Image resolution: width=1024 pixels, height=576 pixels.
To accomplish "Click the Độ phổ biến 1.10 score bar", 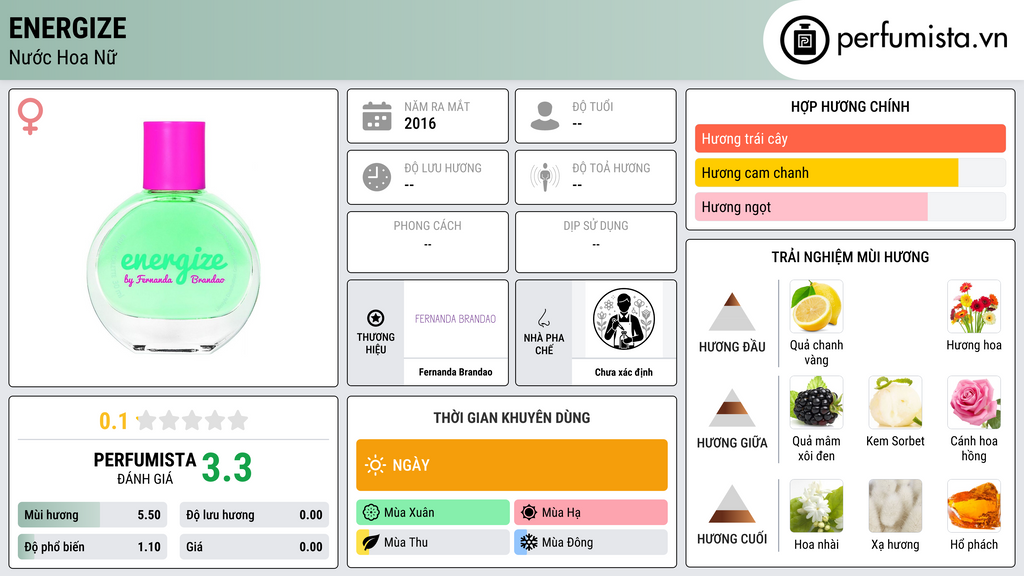I will coord(92,547).
